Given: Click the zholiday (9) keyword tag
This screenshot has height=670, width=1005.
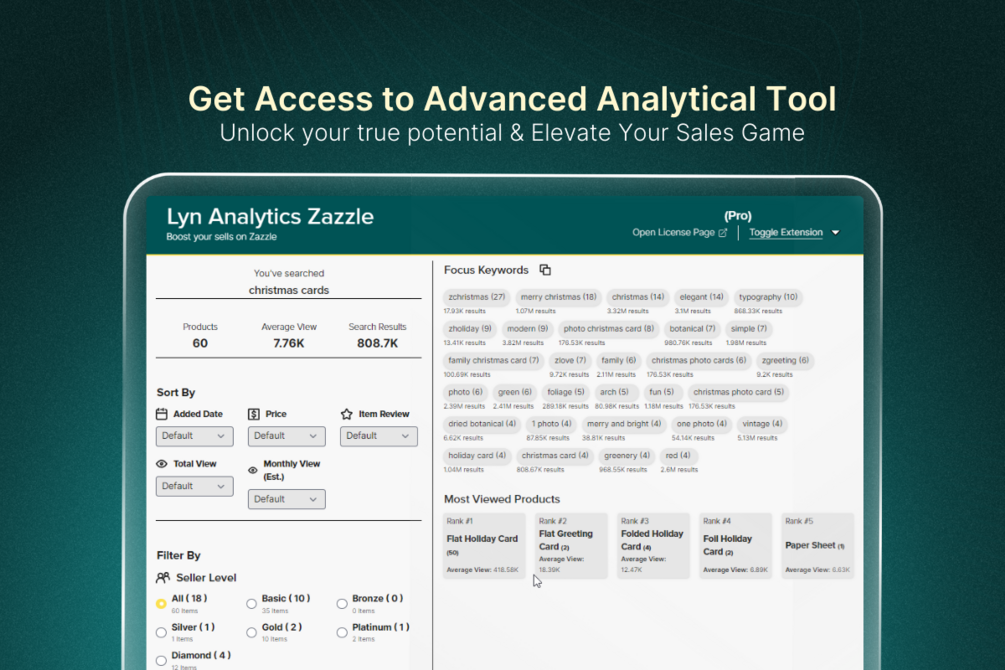Looking at the screenshot, I should 470,329.
